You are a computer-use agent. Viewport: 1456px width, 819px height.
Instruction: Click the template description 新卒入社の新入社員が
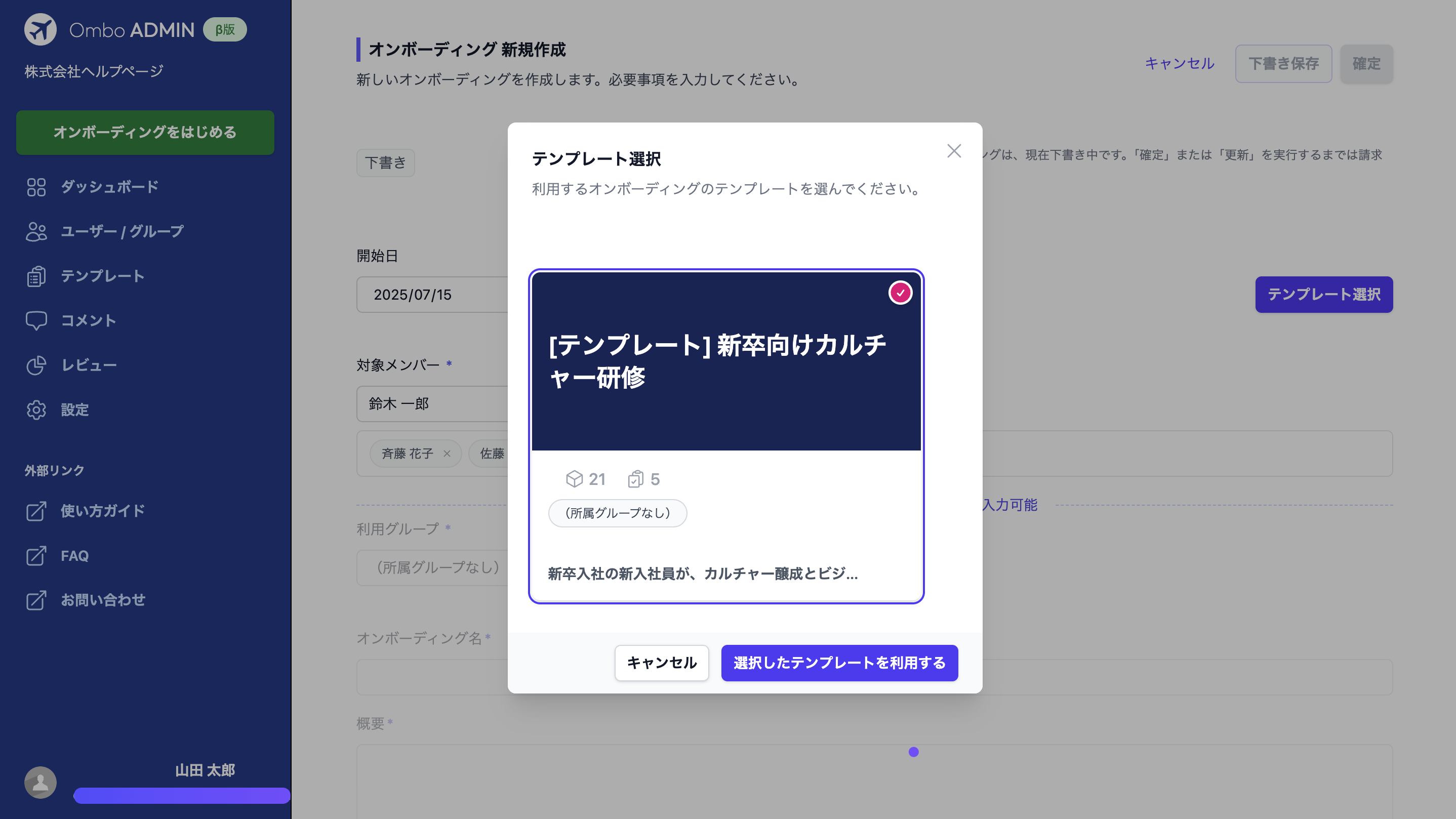coord(703,574)
